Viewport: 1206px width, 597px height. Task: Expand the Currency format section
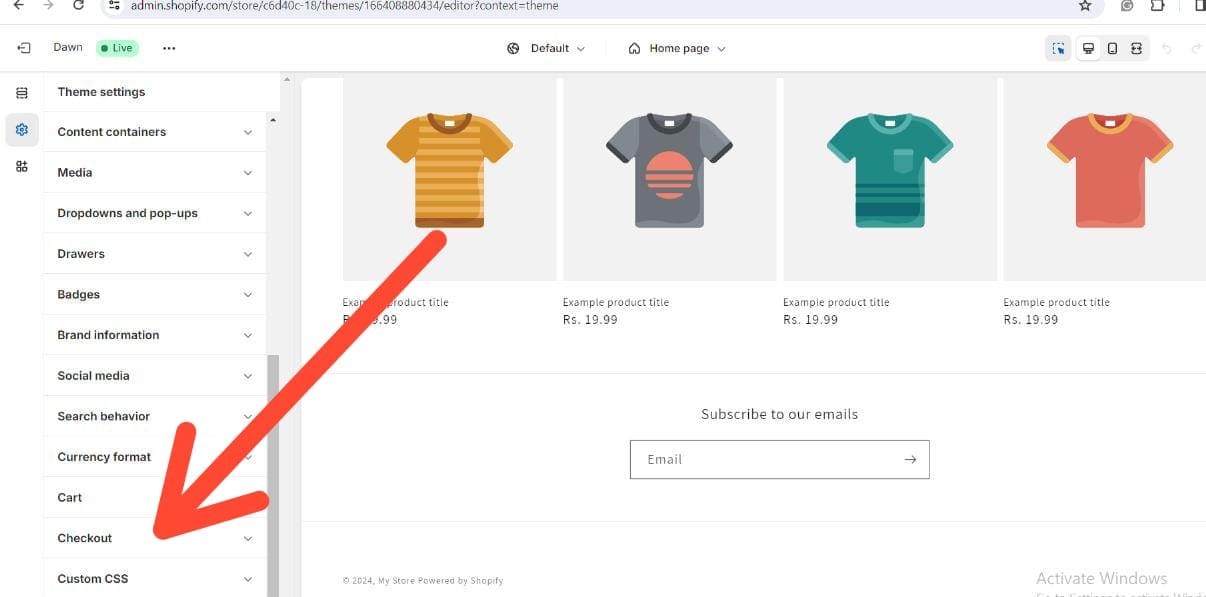pyautogui.click(x=155, y=457)
